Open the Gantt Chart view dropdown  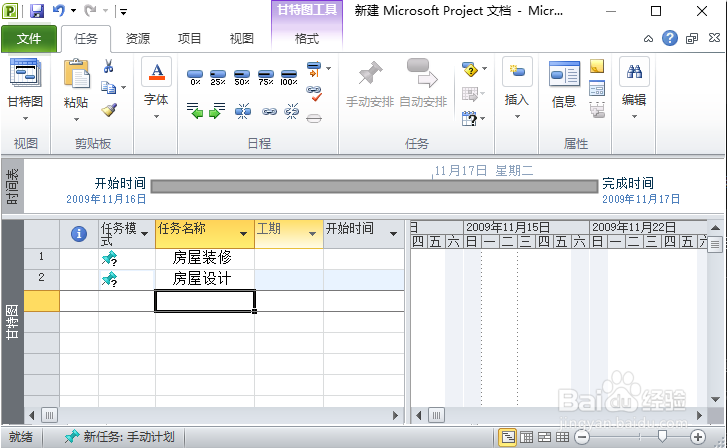(26, 118)
